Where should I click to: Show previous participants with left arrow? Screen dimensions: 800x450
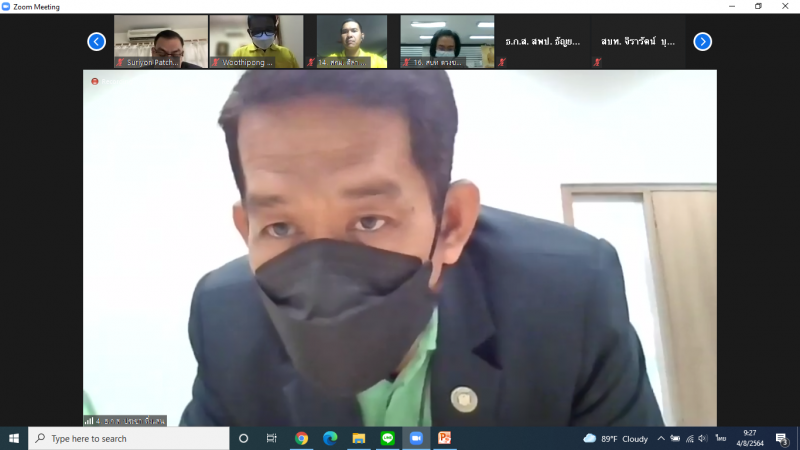pos(96,41)
